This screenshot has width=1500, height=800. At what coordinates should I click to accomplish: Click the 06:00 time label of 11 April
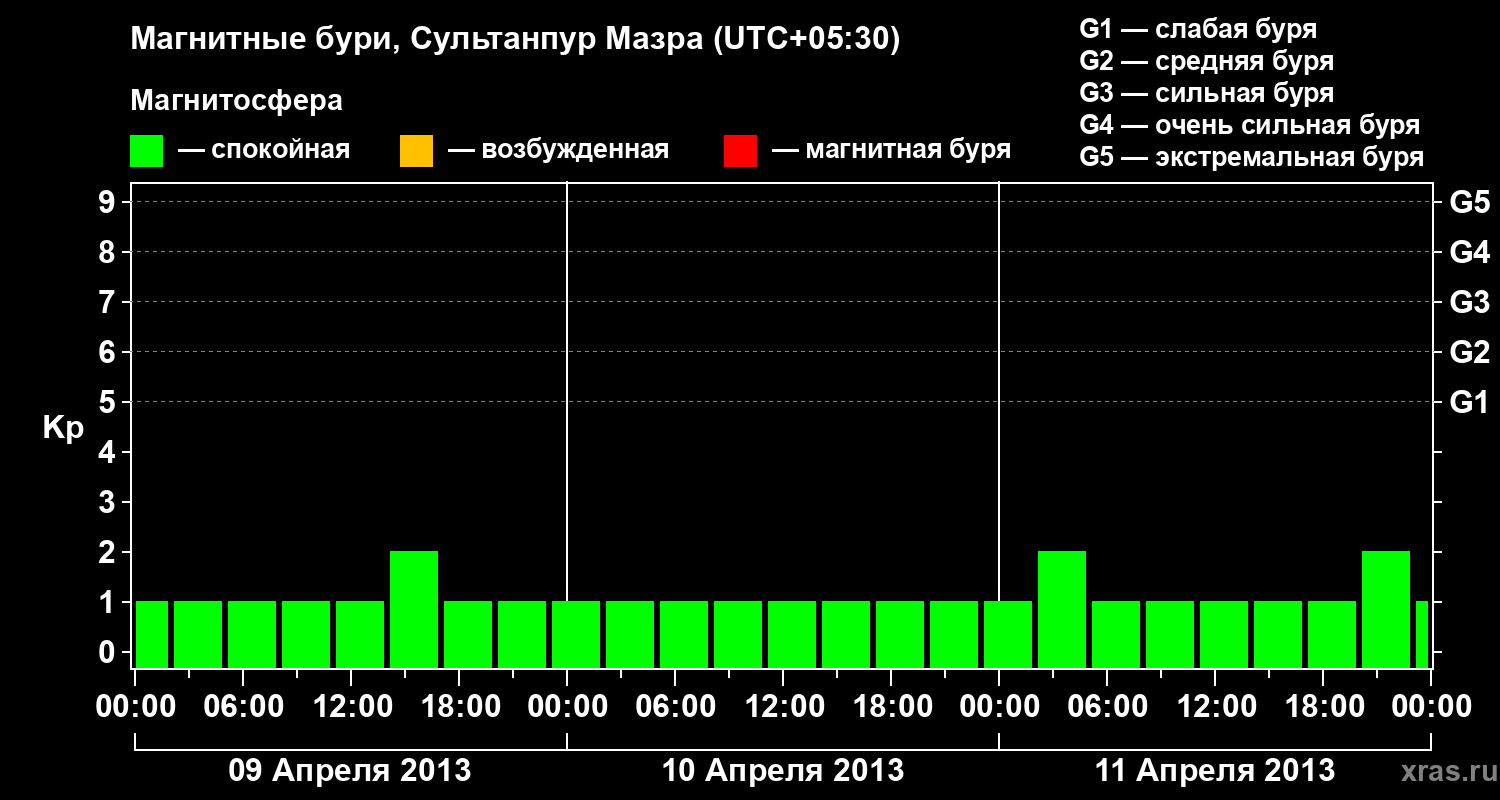(x=1107, y=708)
